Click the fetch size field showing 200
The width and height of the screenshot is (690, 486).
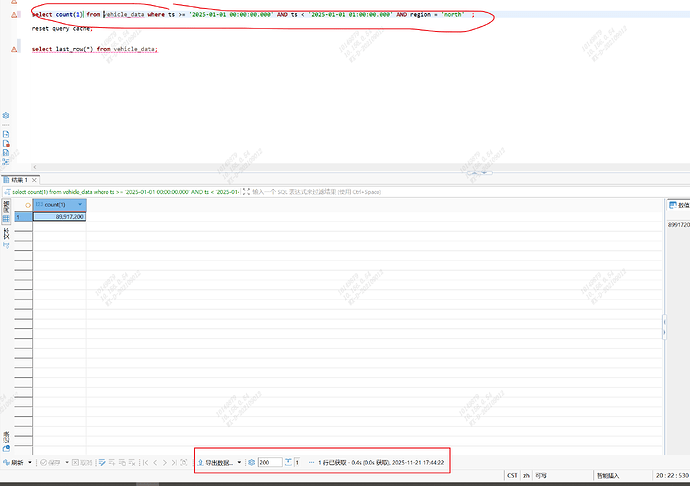[x=269, y=462]
